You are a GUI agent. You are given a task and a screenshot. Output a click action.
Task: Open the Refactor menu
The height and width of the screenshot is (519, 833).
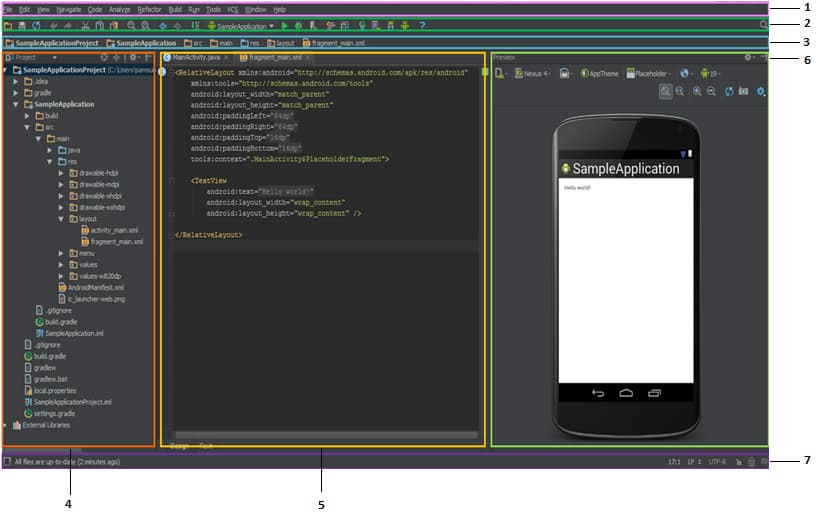[x=149, y=10]
